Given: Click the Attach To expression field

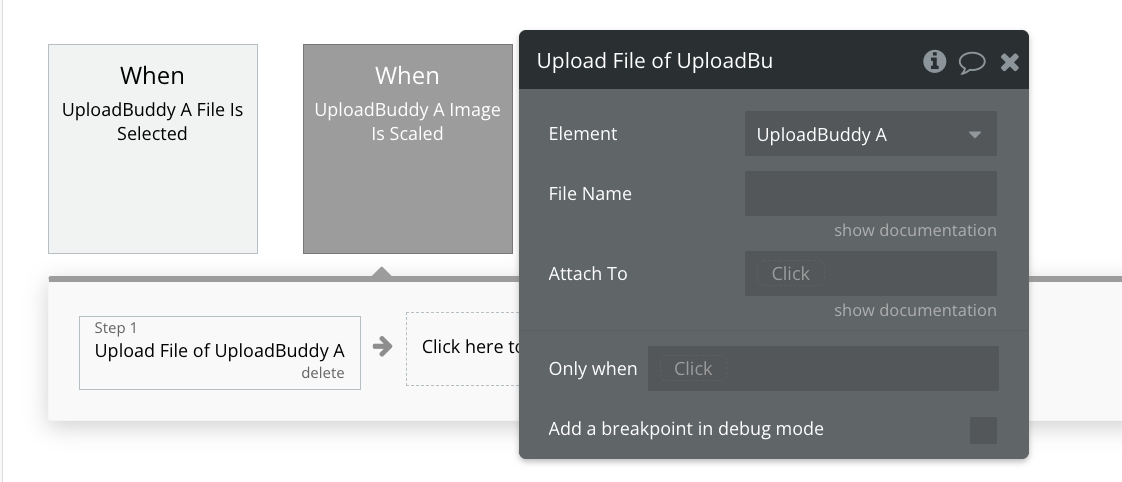Looking at the screenshot, I should (x=870, y=273).
